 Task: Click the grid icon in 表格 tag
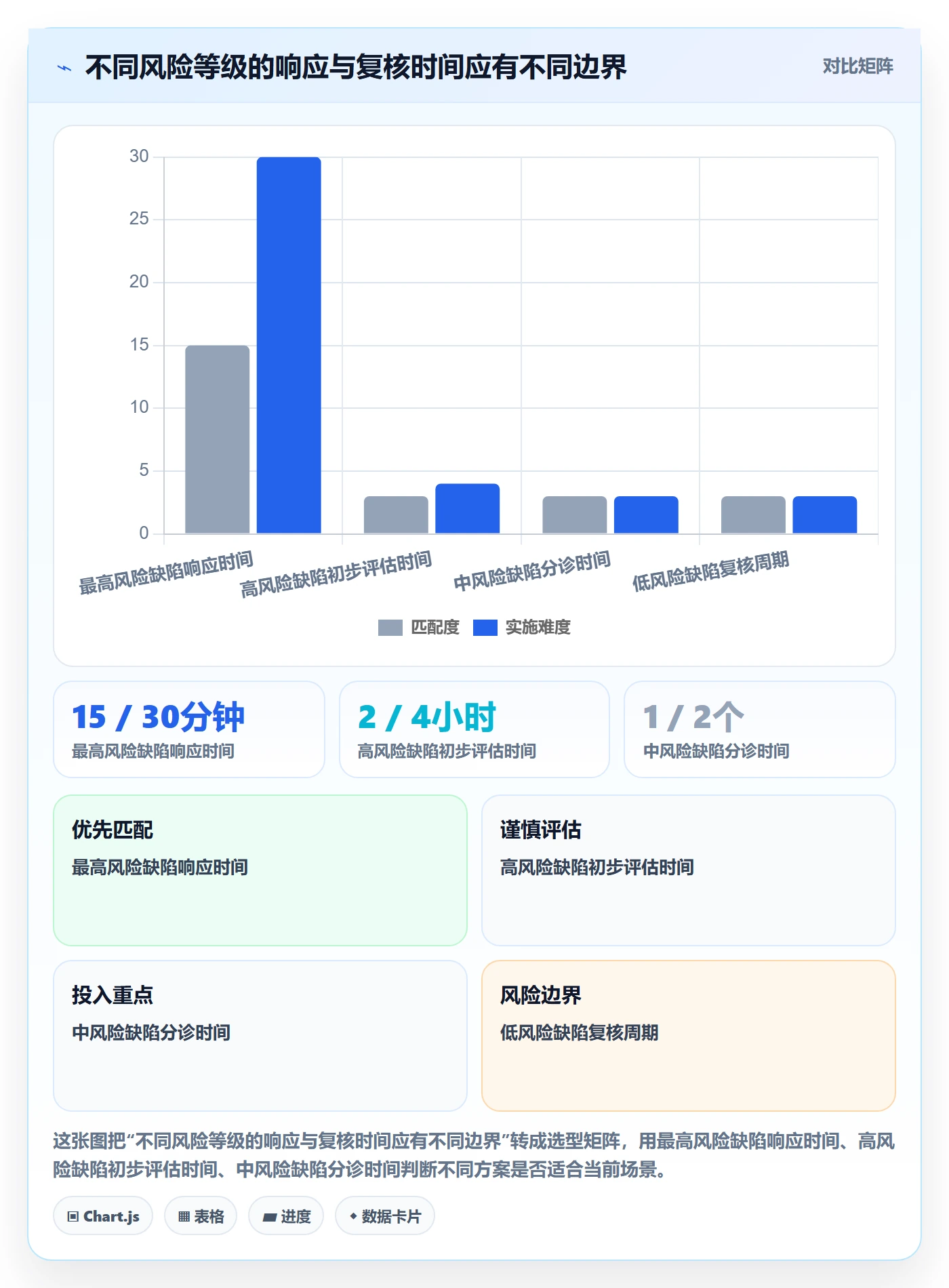(x=184, y=1217)
